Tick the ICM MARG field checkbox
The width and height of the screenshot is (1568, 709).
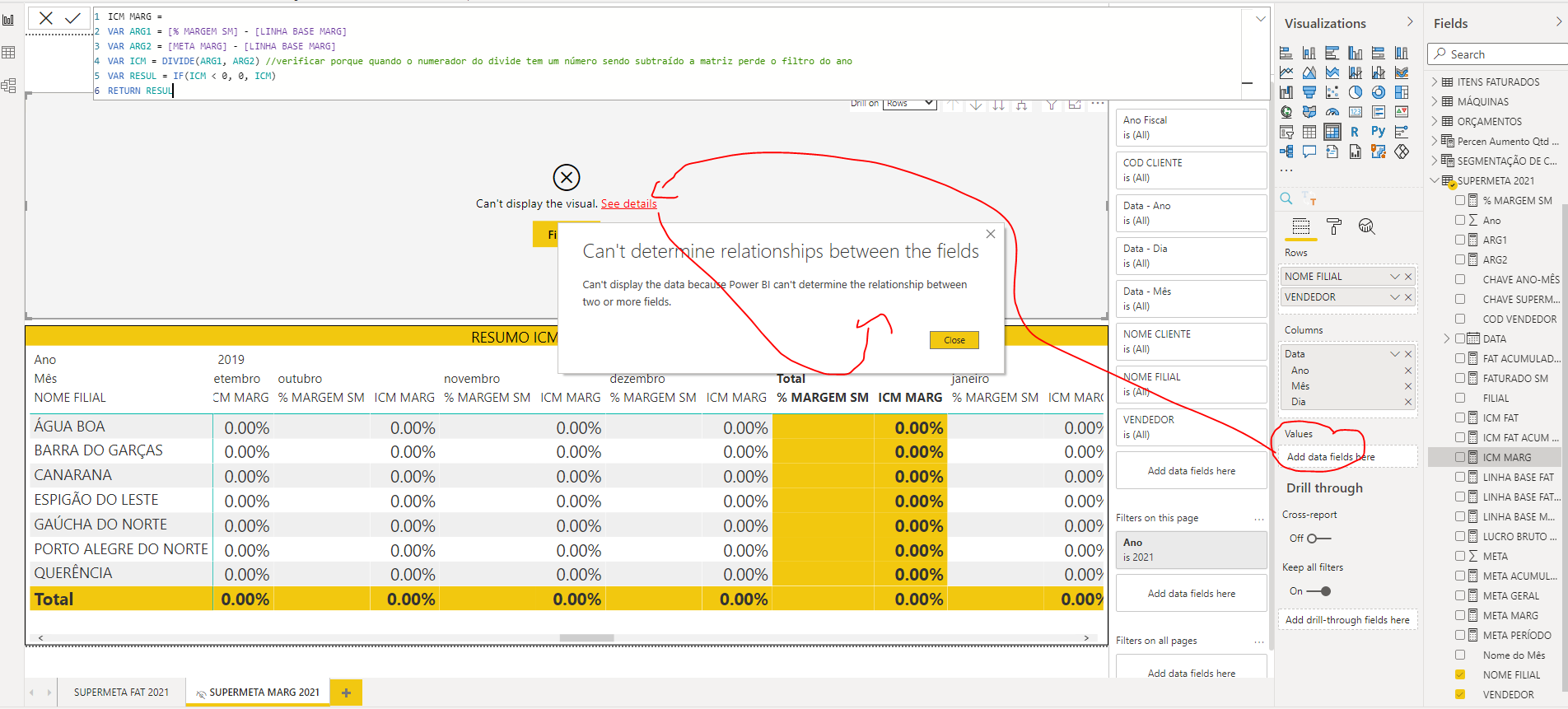pos(1460,457)
